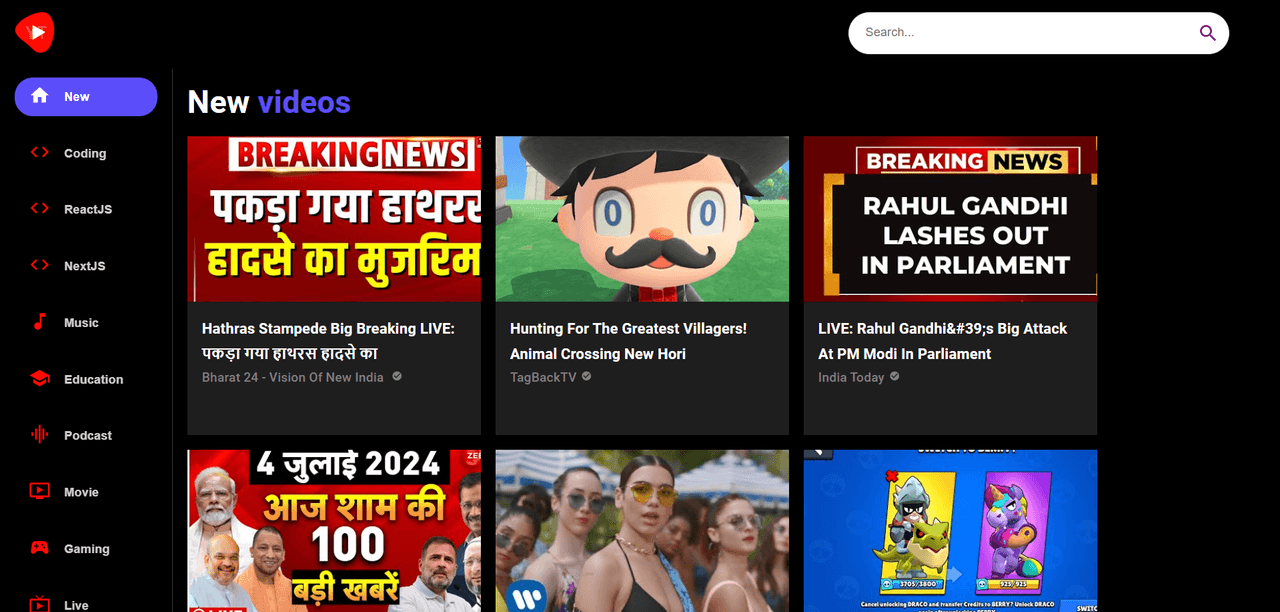Click the Gaming controller icon
Viewport: 1280px width, 612px height.
pos(39,548)
